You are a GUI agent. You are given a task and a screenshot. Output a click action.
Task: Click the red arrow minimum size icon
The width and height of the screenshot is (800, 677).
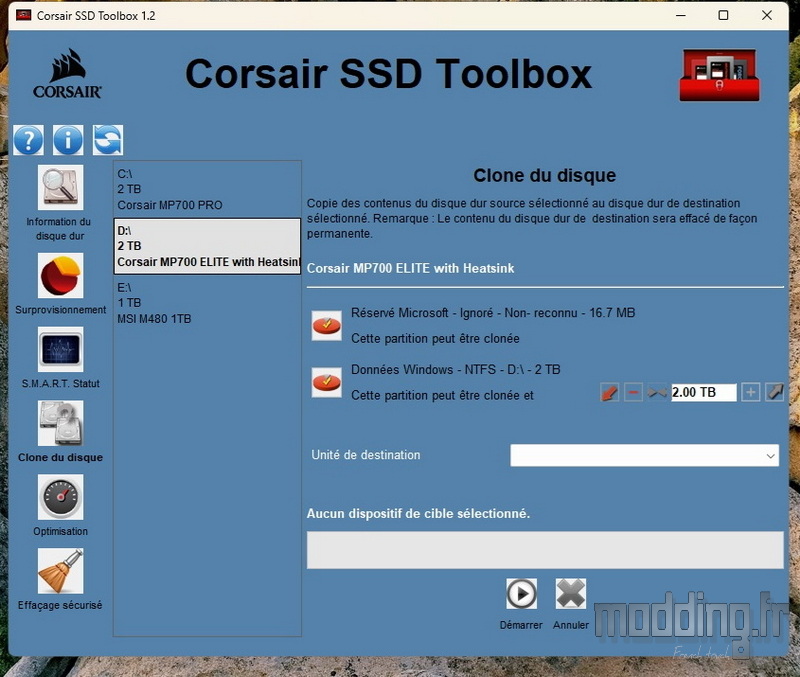pyautogui.click(x=610, y=392)
